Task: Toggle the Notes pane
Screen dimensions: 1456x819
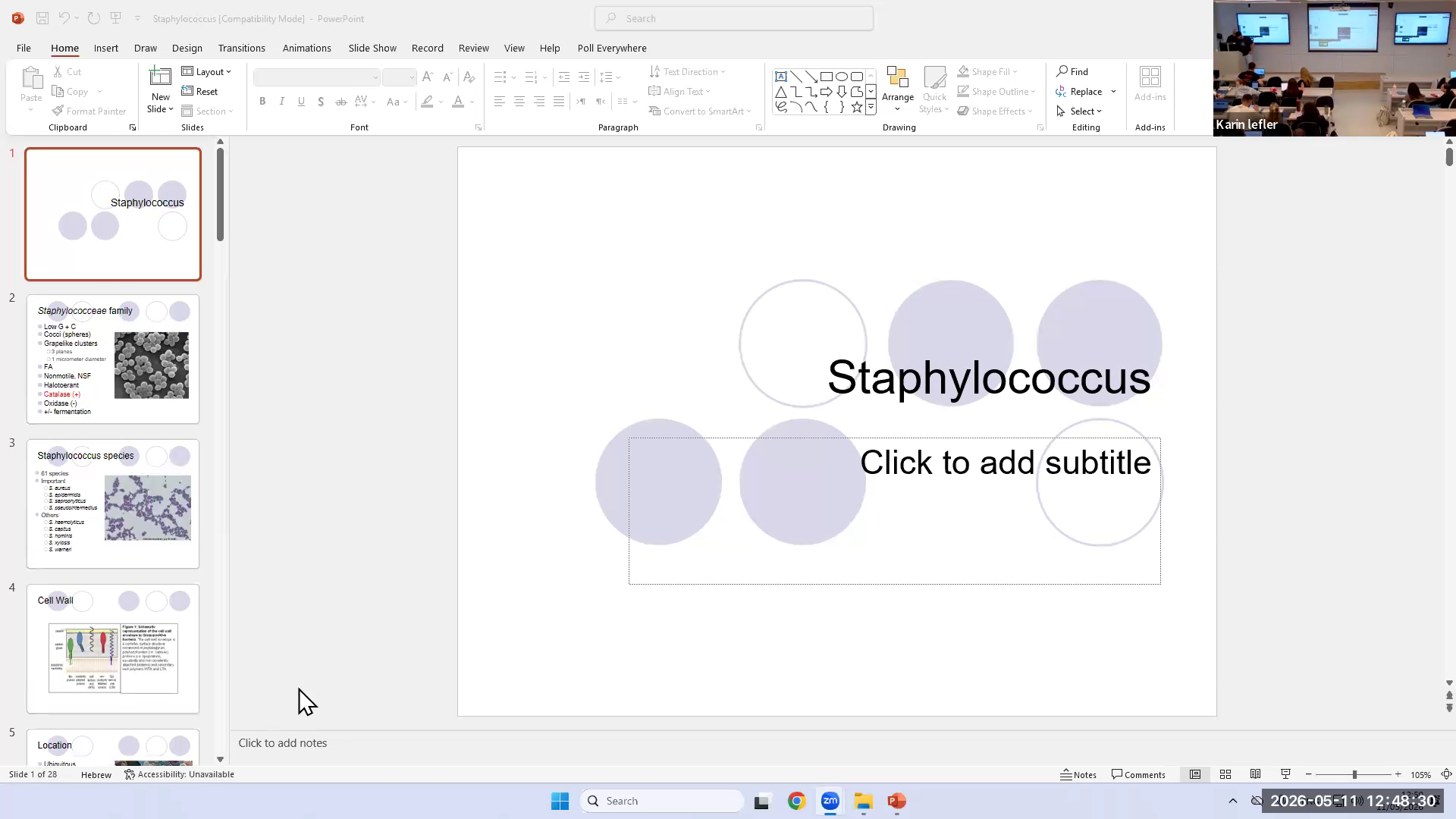Action: (x=1078, y=774)
